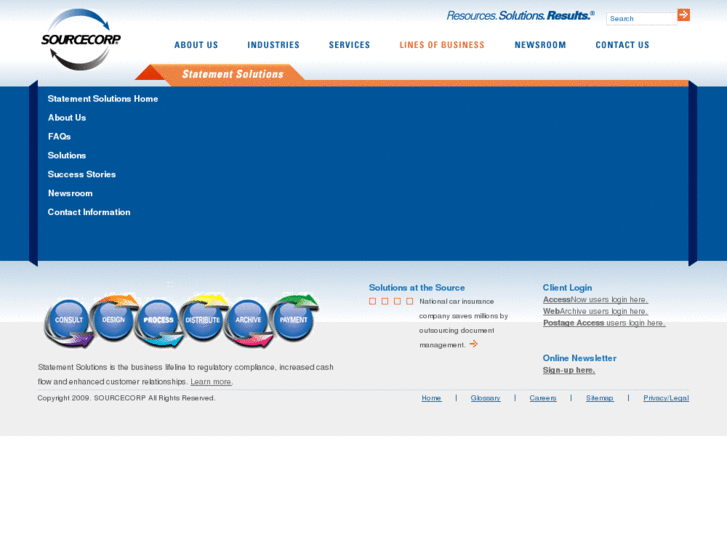Viewport: 727px width, 545px height.
Task: Open the FAQs link
Action: click(x=59, y=137)
